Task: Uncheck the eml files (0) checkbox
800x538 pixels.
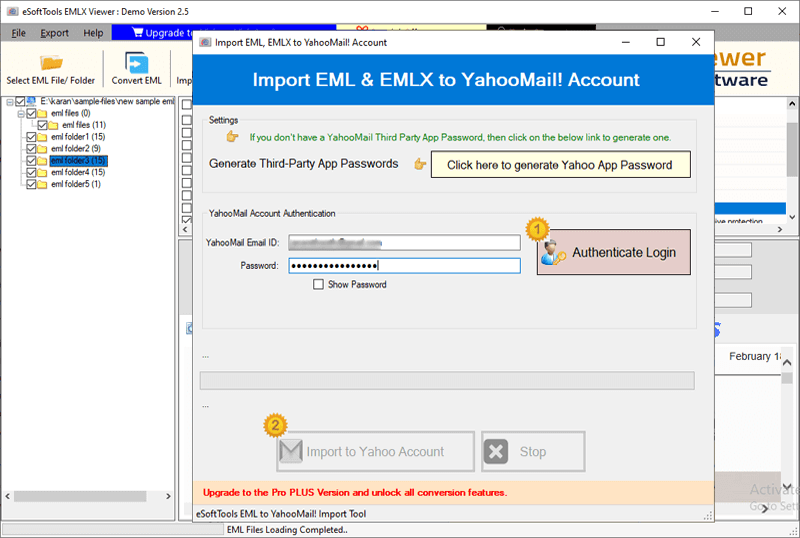Action: point(31,113)
